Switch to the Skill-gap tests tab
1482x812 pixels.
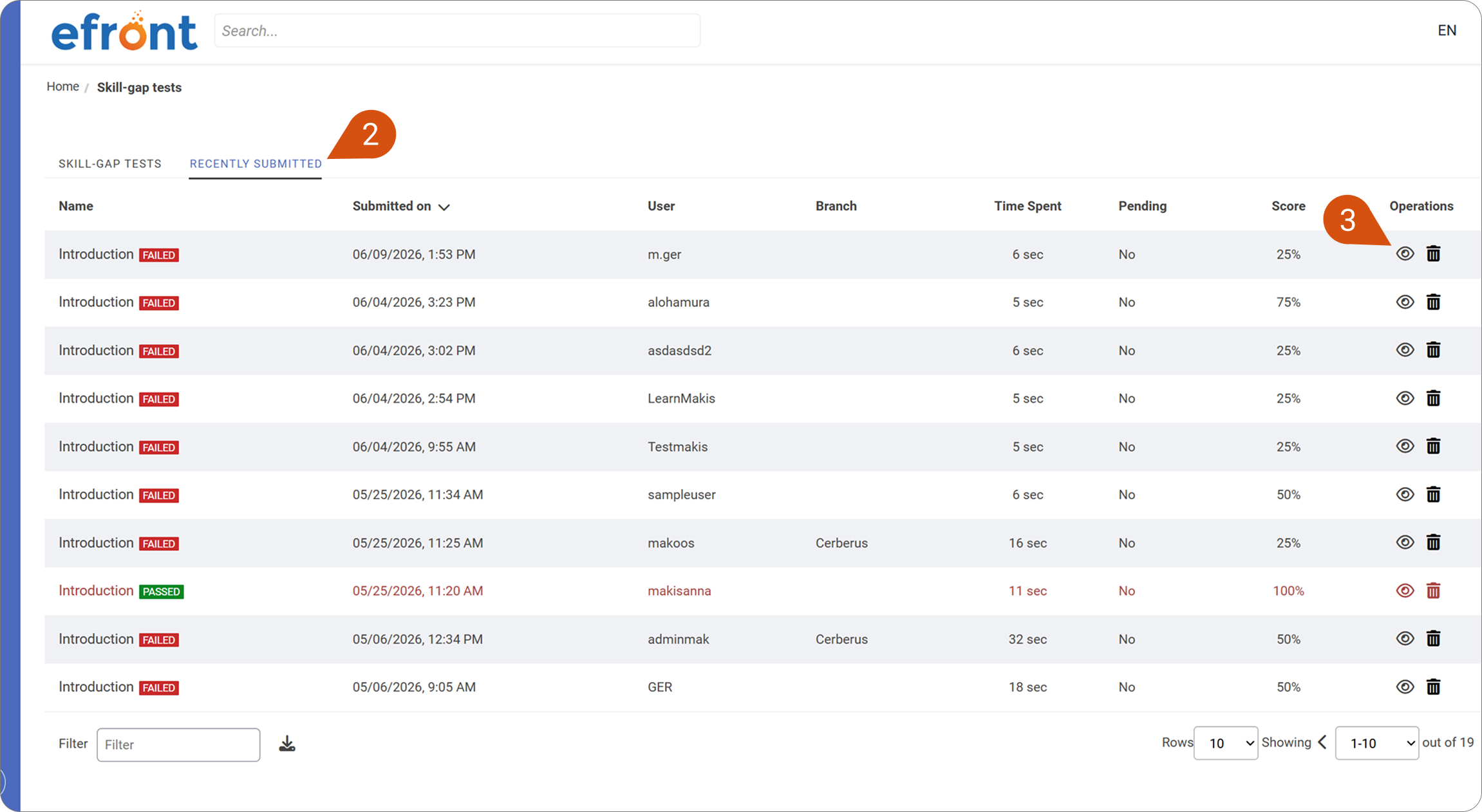coord(110,163)
